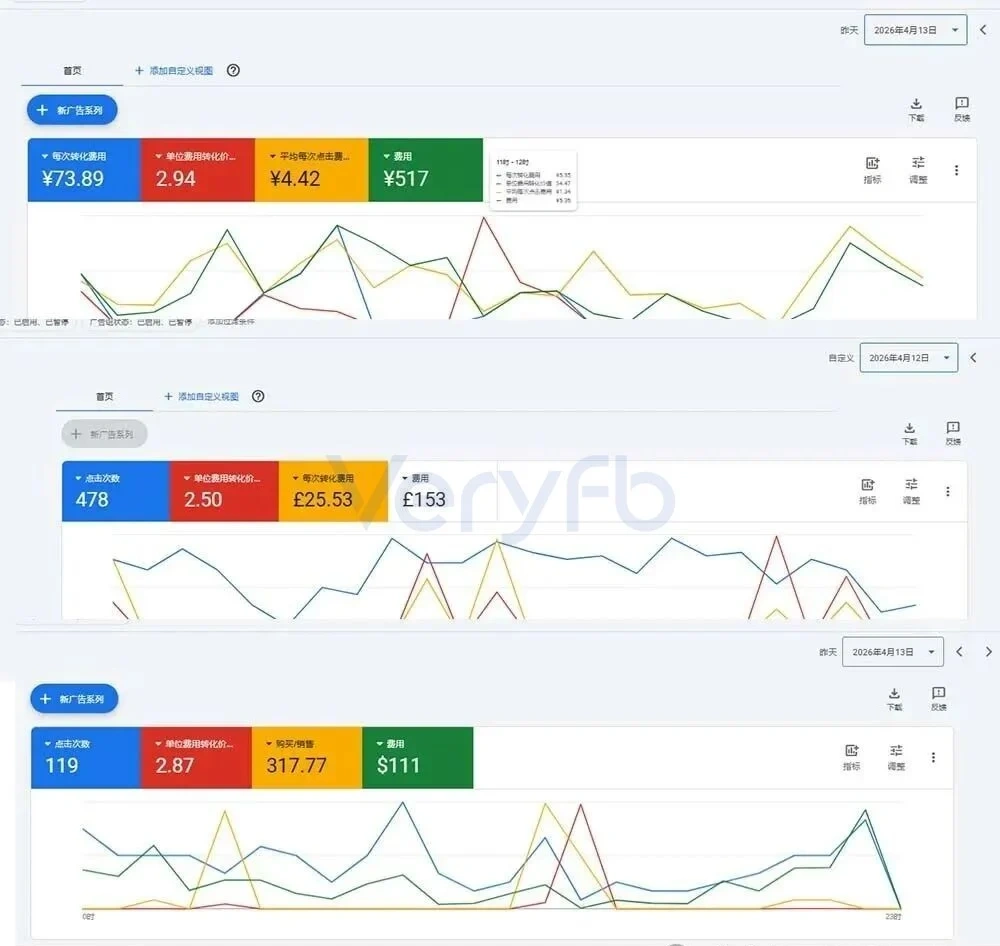Open the 2026年4月12日 date dropdown
Viewport: 1000px width, 946px height.
coord(908,357)
